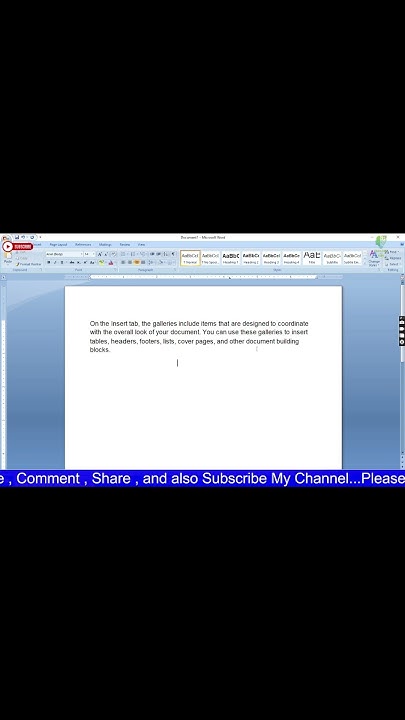The image size is (405, 720).
Task: Go to the Review tab
Action: (x=125, y=245)
